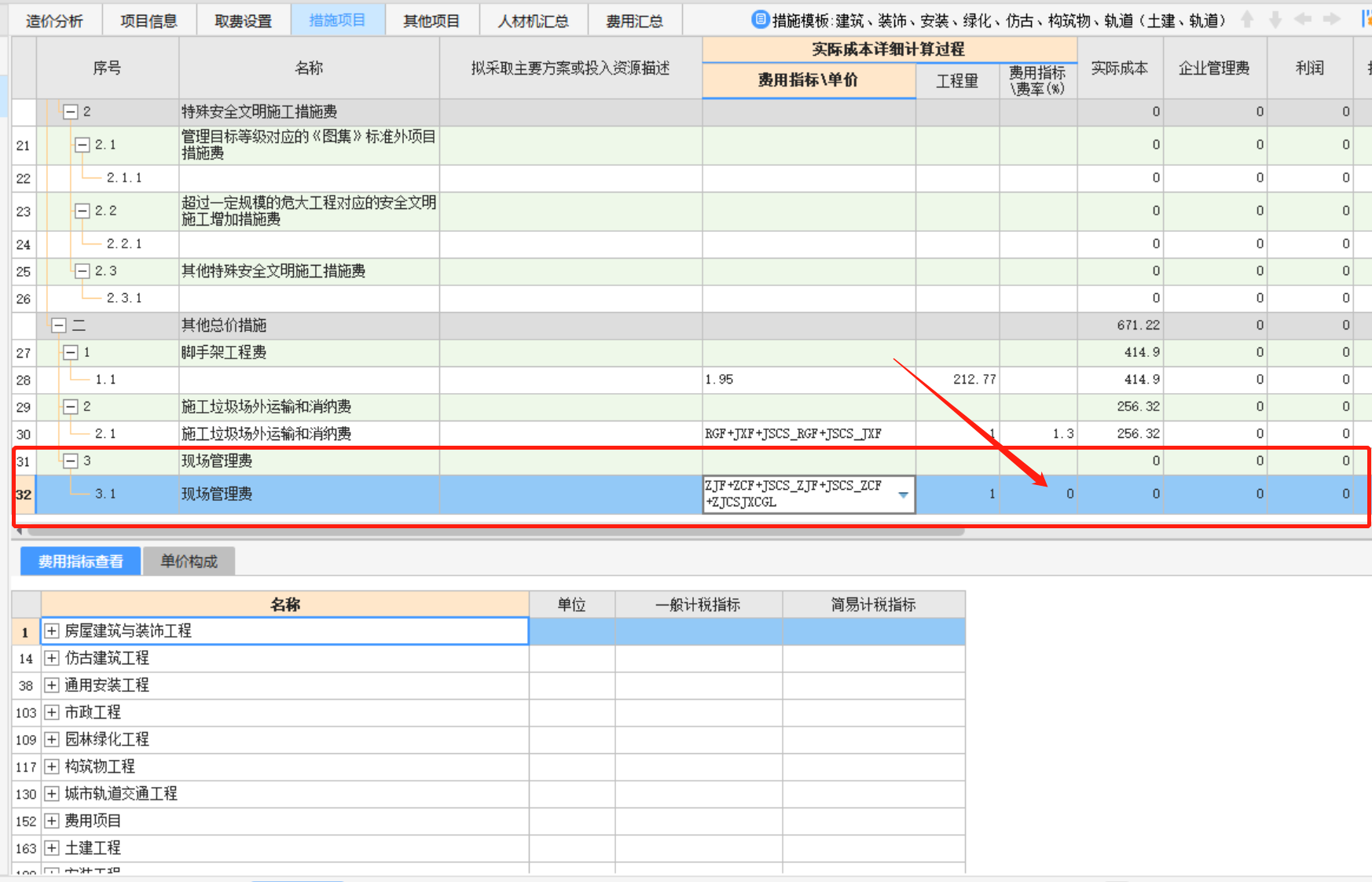Collapse row 29 施工垃圾场外运输和消纳费
This screenshot has width=1372, height=882.
71,406
